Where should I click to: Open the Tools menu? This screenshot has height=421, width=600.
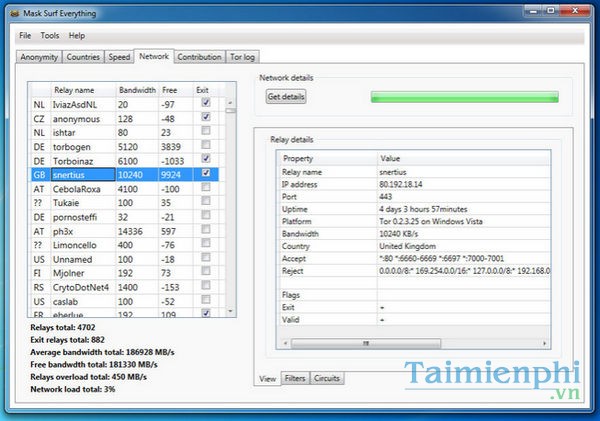tap(50, 35)
